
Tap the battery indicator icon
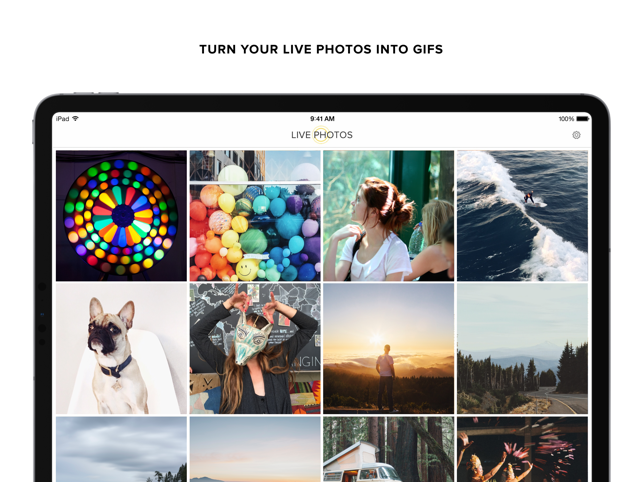click(582, 119)
